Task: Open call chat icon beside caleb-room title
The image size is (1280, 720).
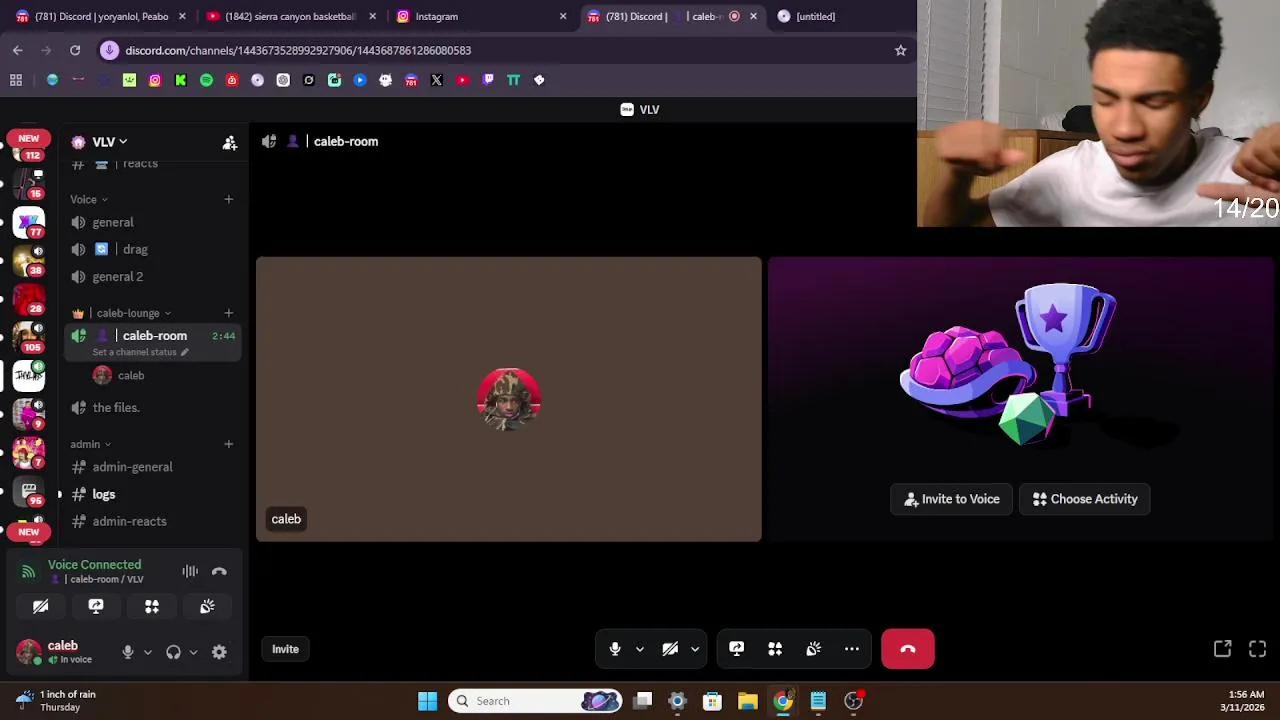Action: point(269,142)
